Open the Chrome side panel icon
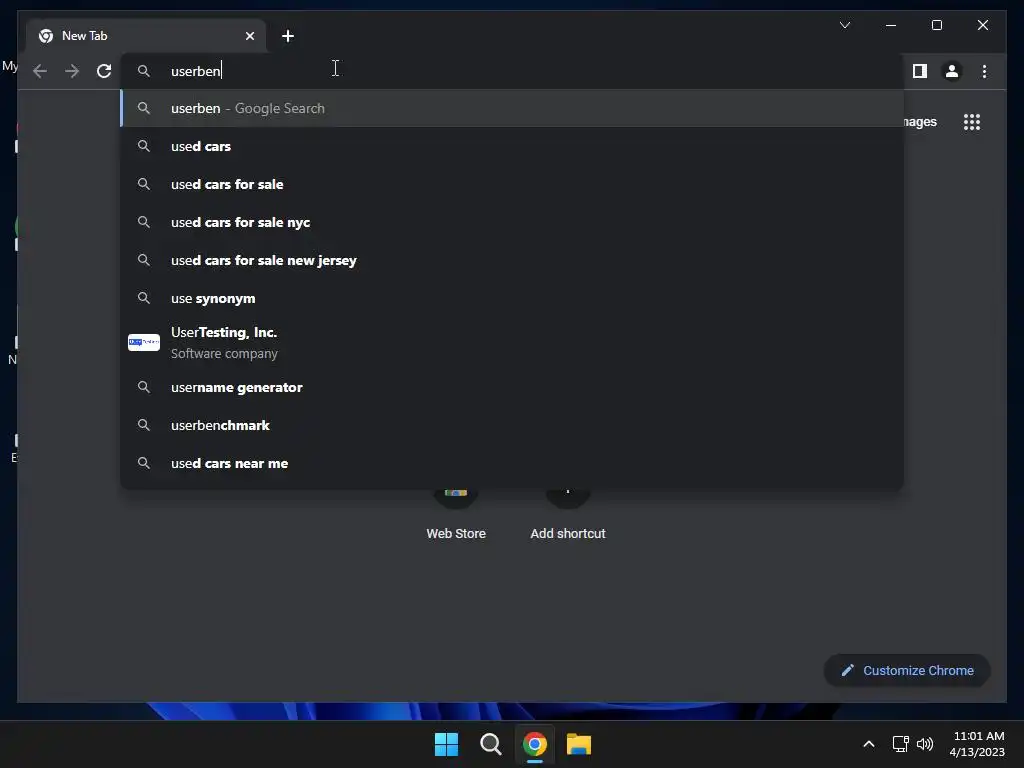The image size is (1024, 768). pos(920,71)
